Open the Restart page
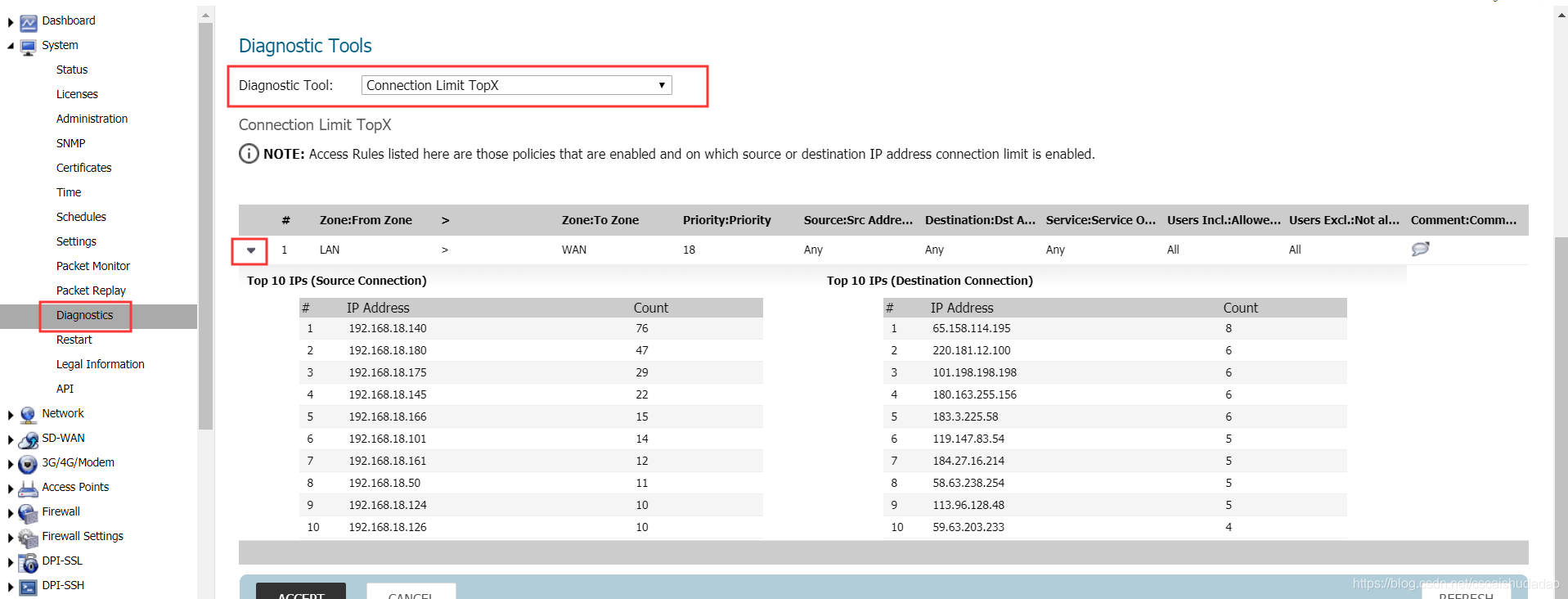The height and width of the screenshot is (599, 1568). pyautogui.click(x=74, y=340)
